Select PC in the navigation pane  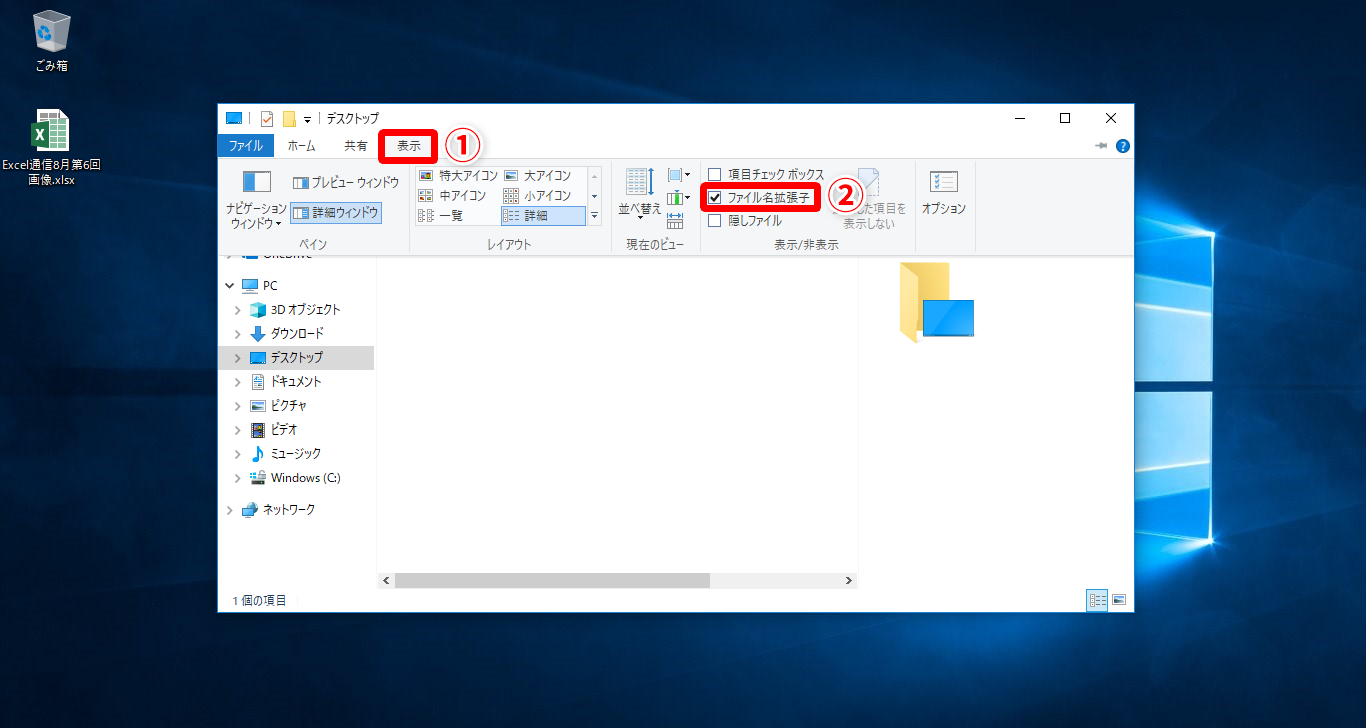pos(260,285)
